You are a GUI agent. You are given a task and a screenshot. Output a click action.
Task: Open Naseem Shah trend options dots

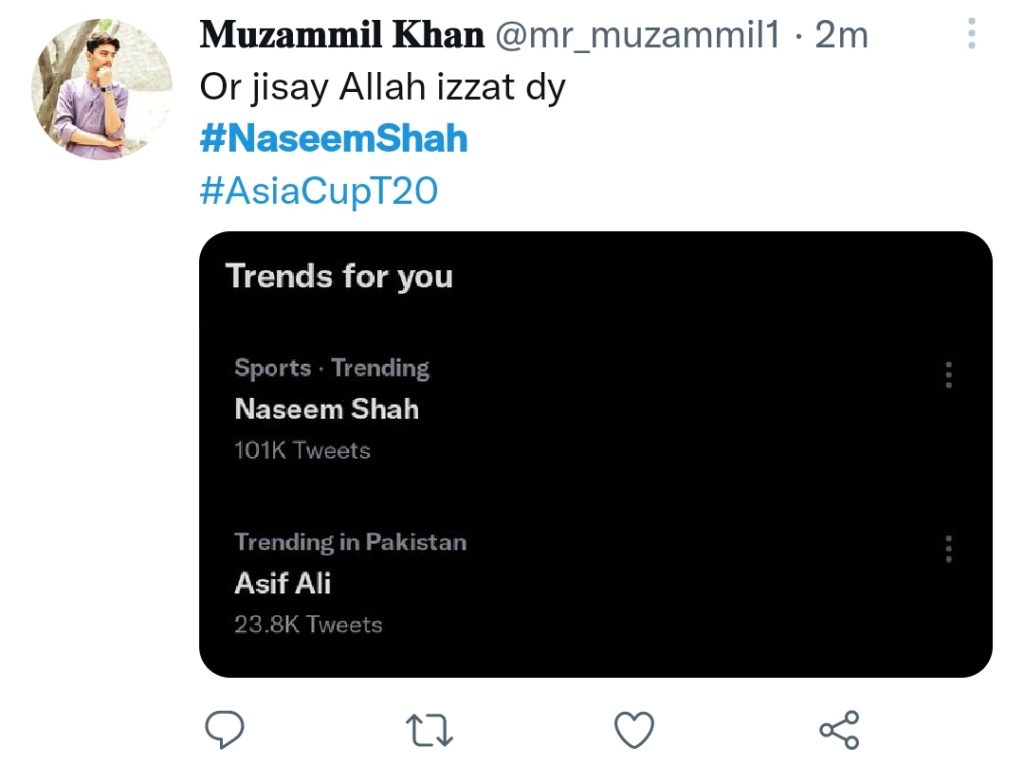point(948,375)
